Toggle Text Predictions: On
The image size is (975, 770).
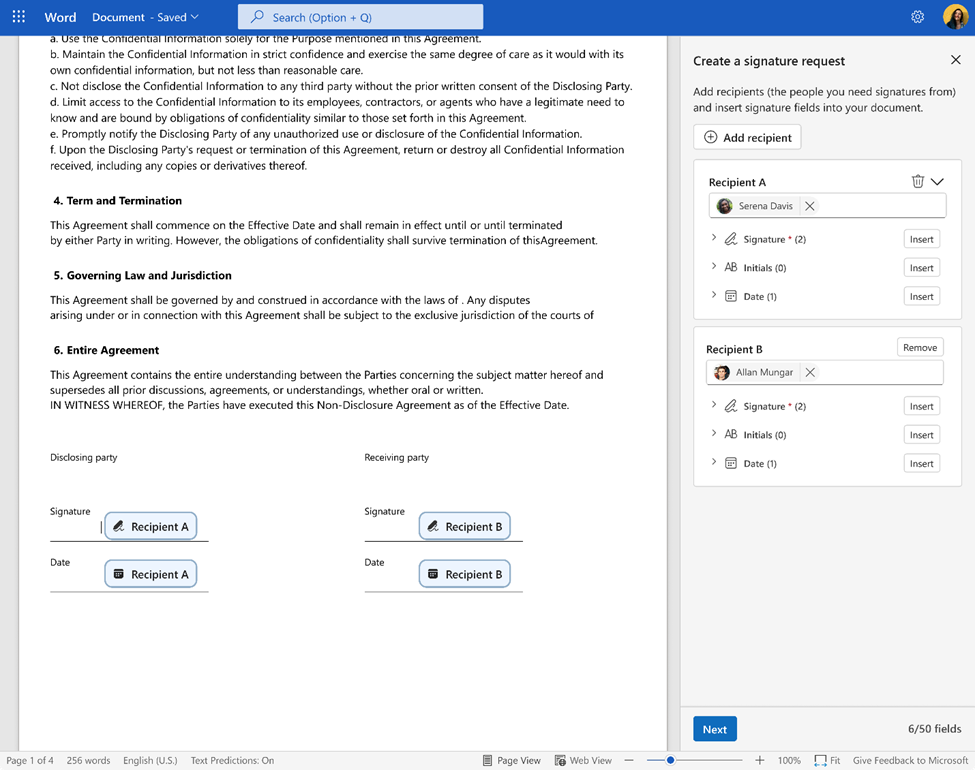[232, 760]
